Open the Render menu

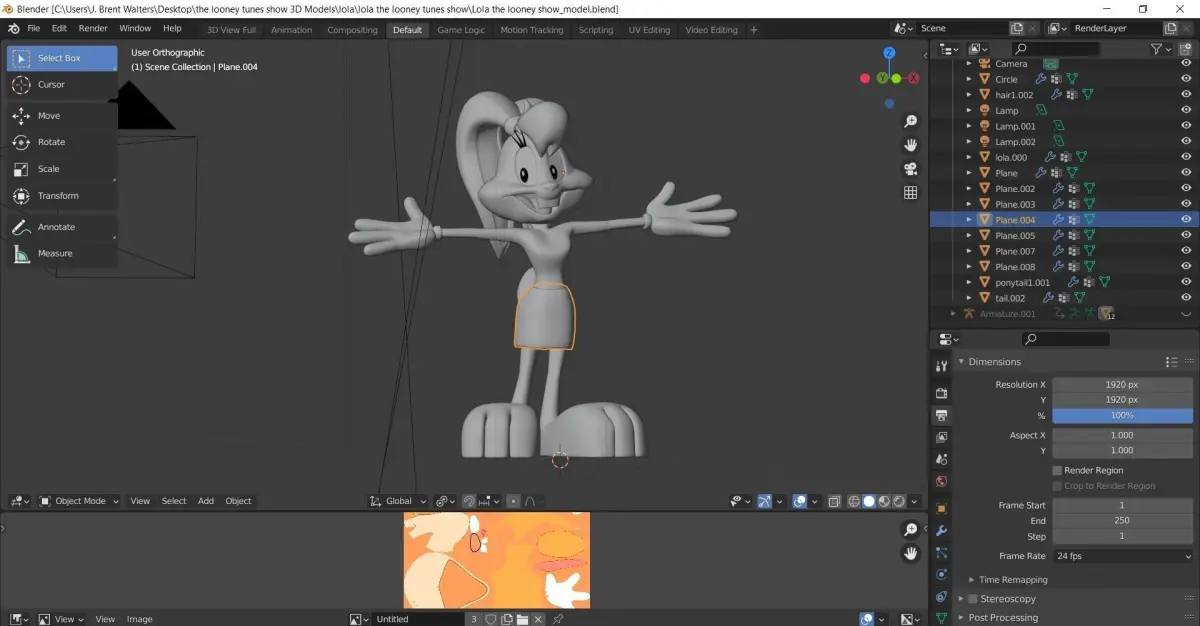[93, 28]
